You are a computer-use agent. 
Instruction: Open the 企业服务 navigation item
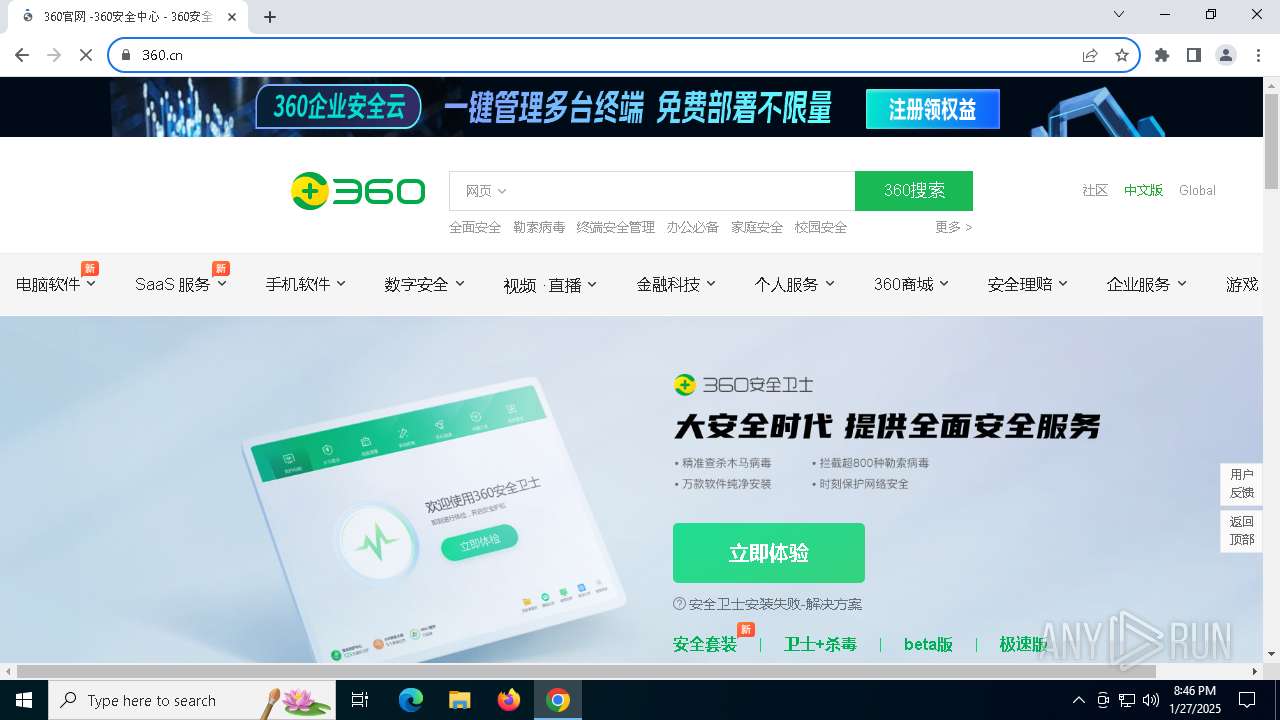point(1146,284)
